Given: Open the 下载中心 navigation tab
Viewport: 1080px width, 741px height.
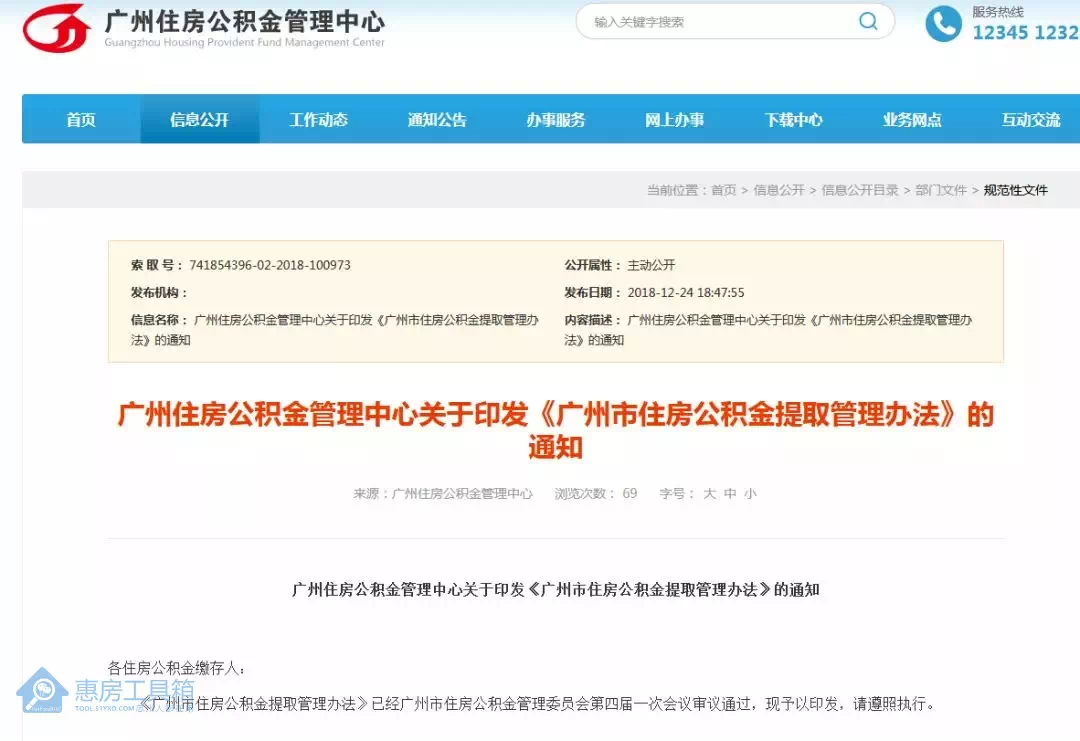Looking at the screenshot, I should pyautogui.click(x=793, y=120).
